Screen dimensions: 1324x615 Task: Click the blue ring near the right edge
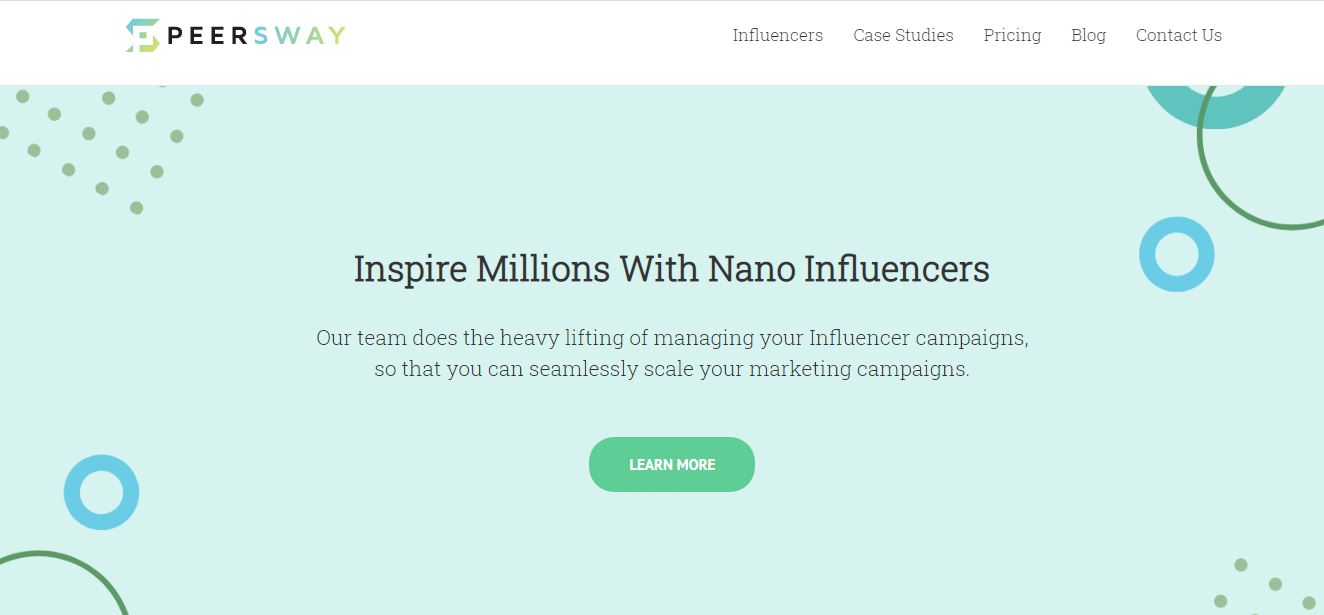click(1177, 254)
